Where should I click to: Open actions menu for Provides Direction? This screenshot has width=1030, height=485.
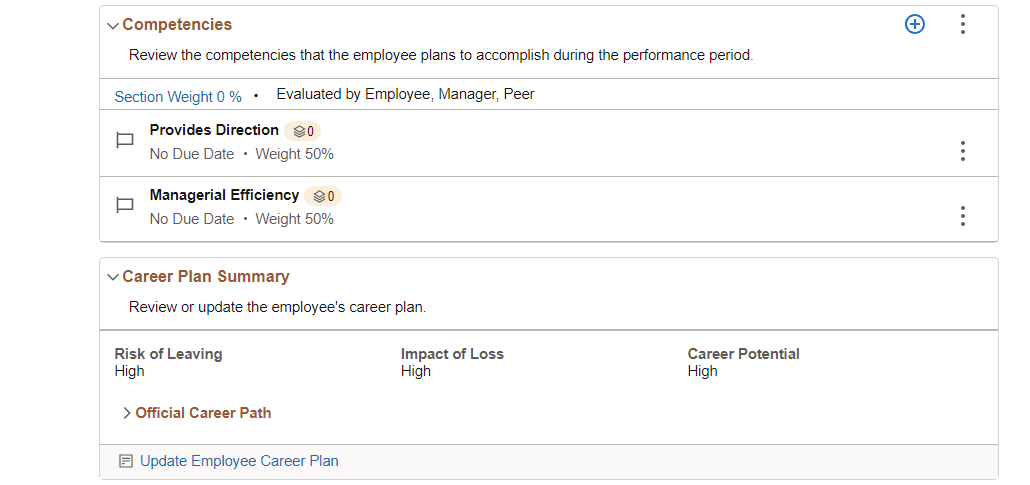coord(962,151)
